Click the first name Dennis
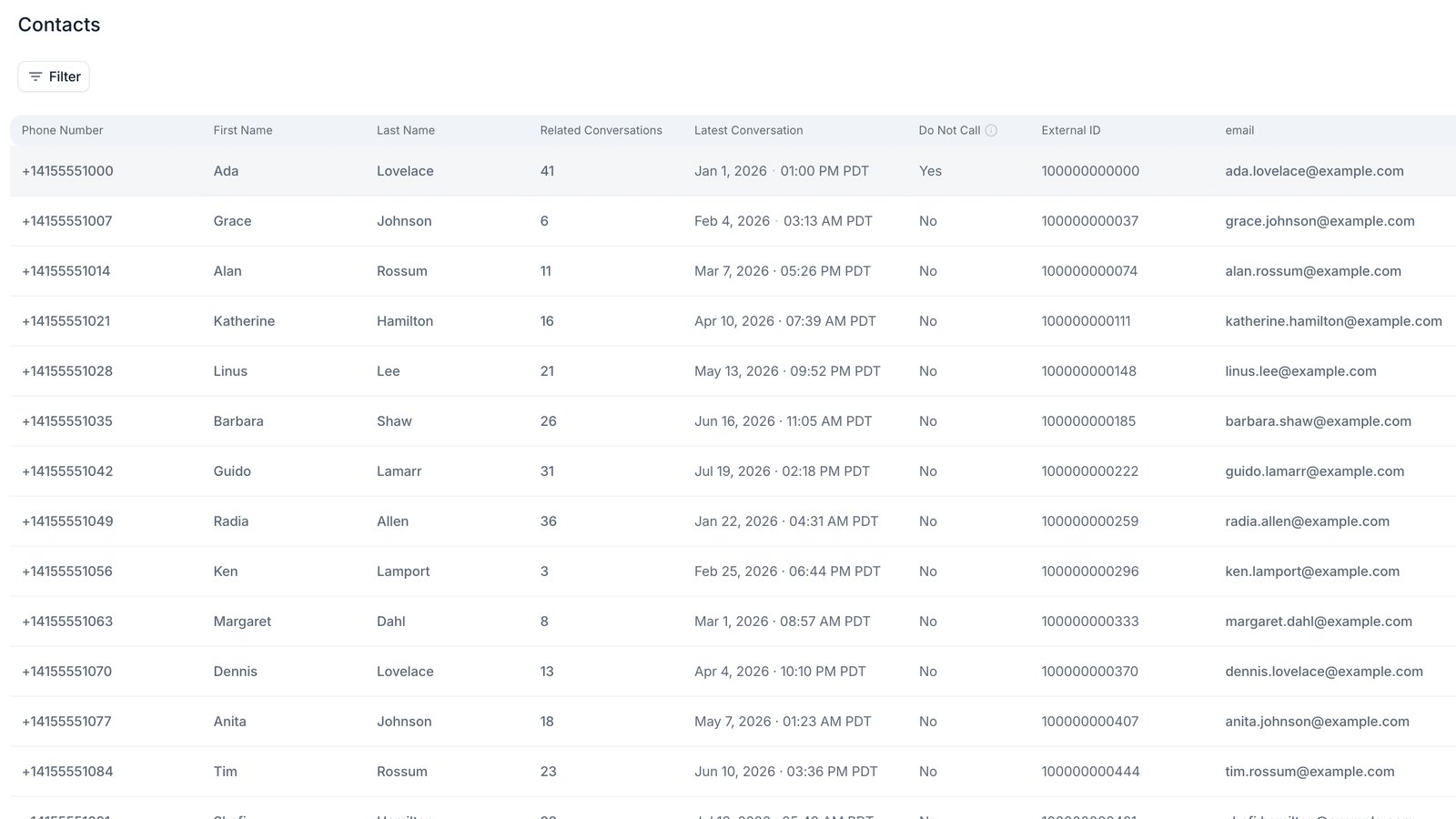 click(x=236, y=672)
